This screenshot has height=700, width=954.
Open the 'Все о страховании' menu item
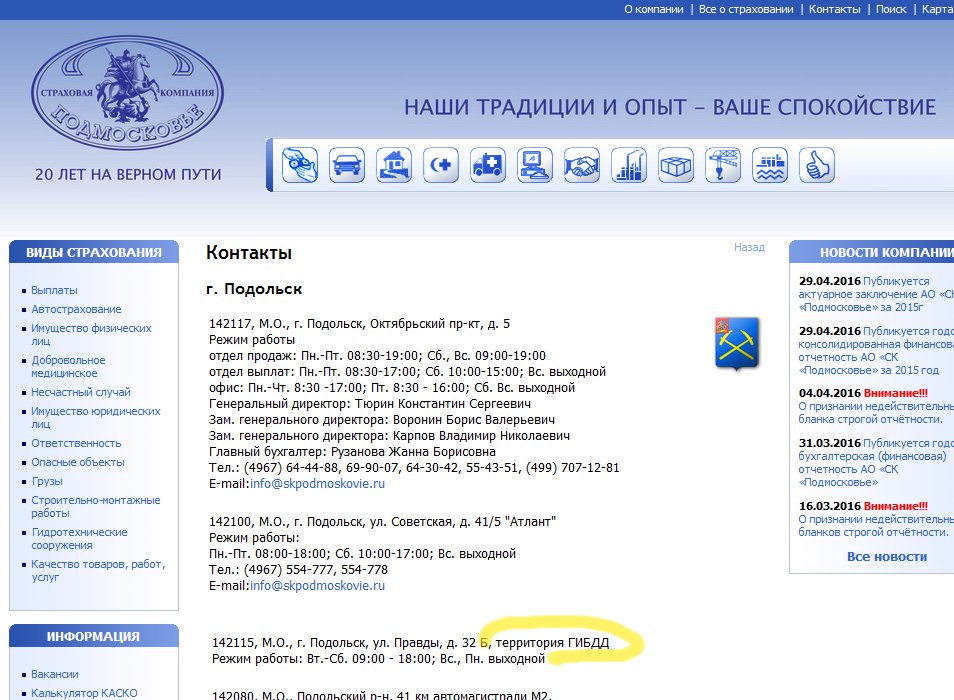(746, 9)
